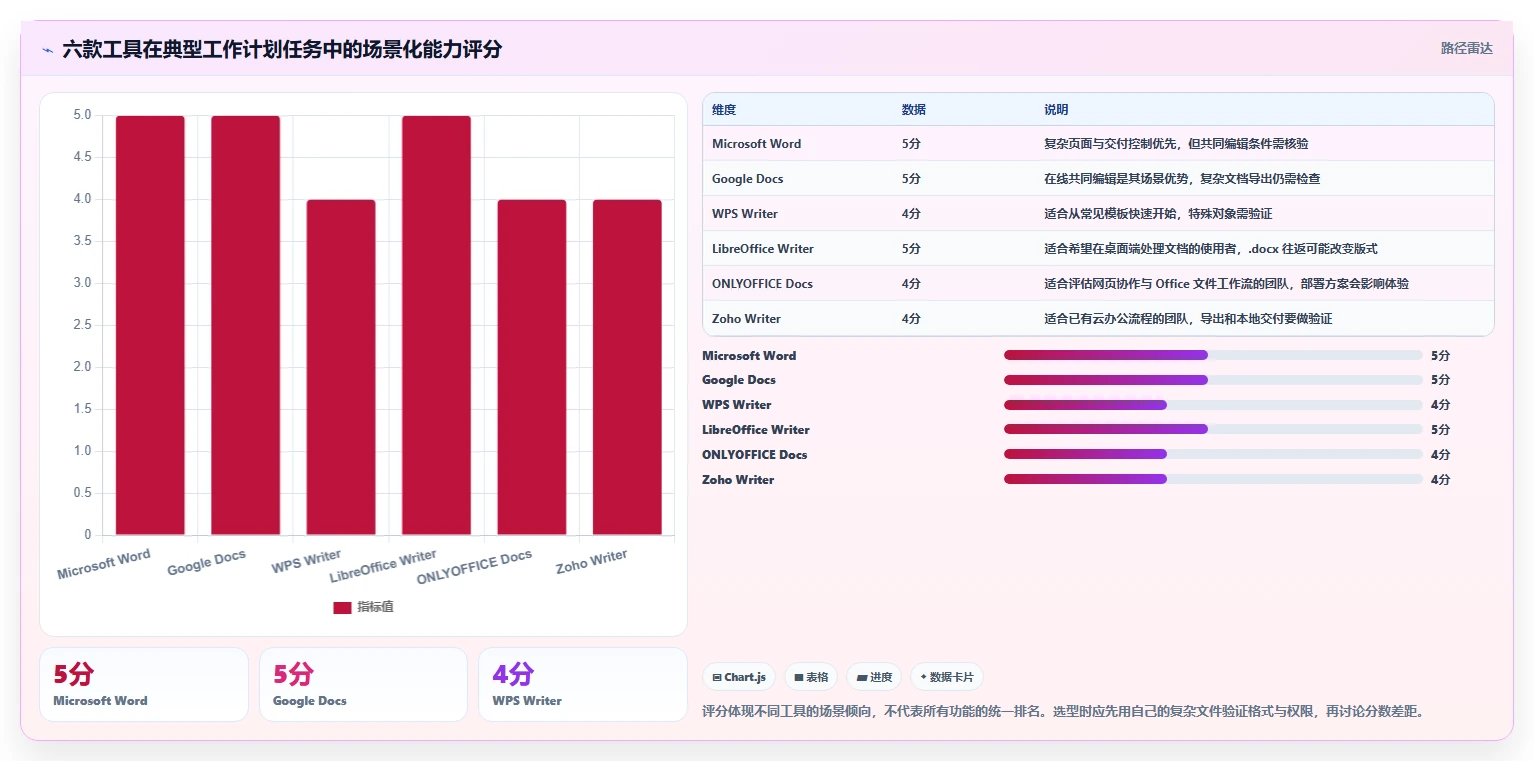Click the LibreOffice Writer bar in the chart
The height and width of the screenshot is (761, 1534).
[x=436, y=325]
